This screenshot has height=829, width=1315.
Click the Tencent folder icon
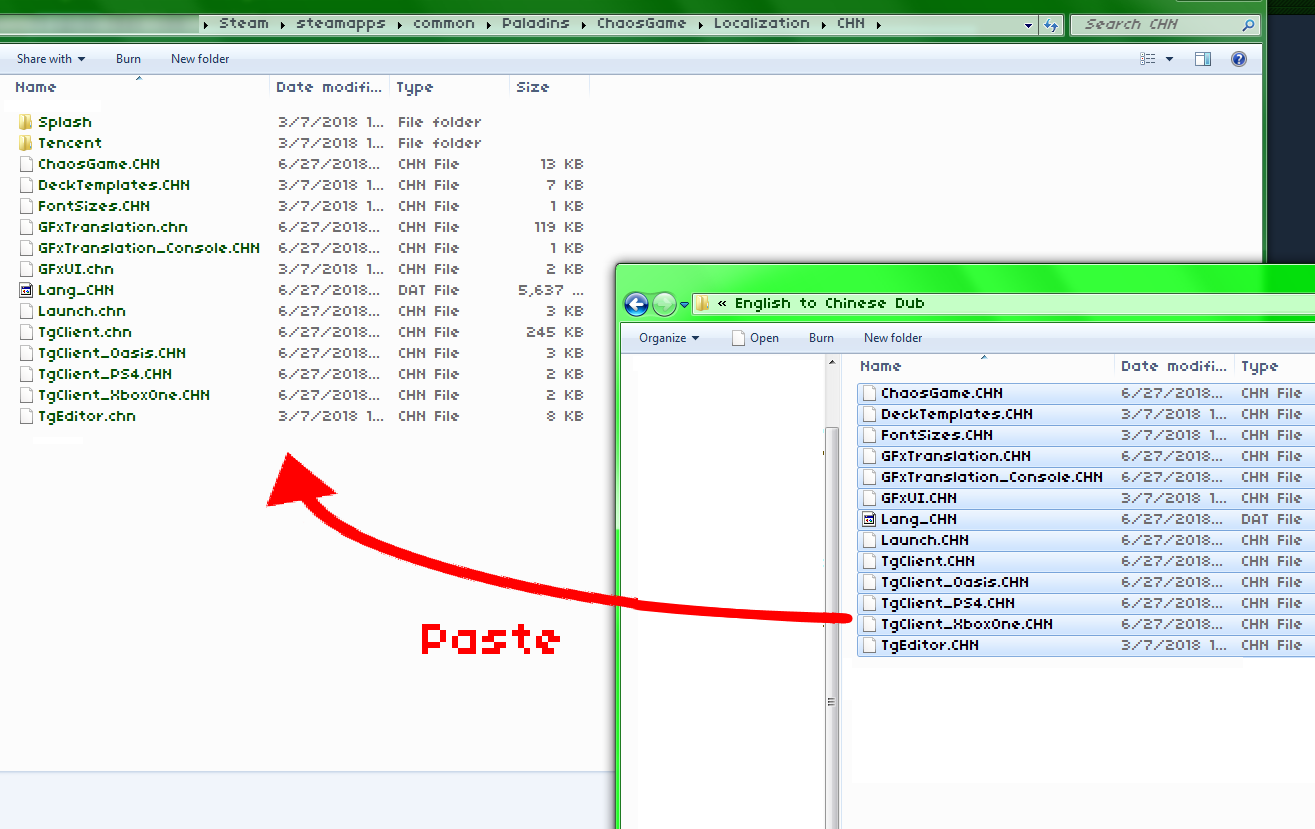point(26,143)
